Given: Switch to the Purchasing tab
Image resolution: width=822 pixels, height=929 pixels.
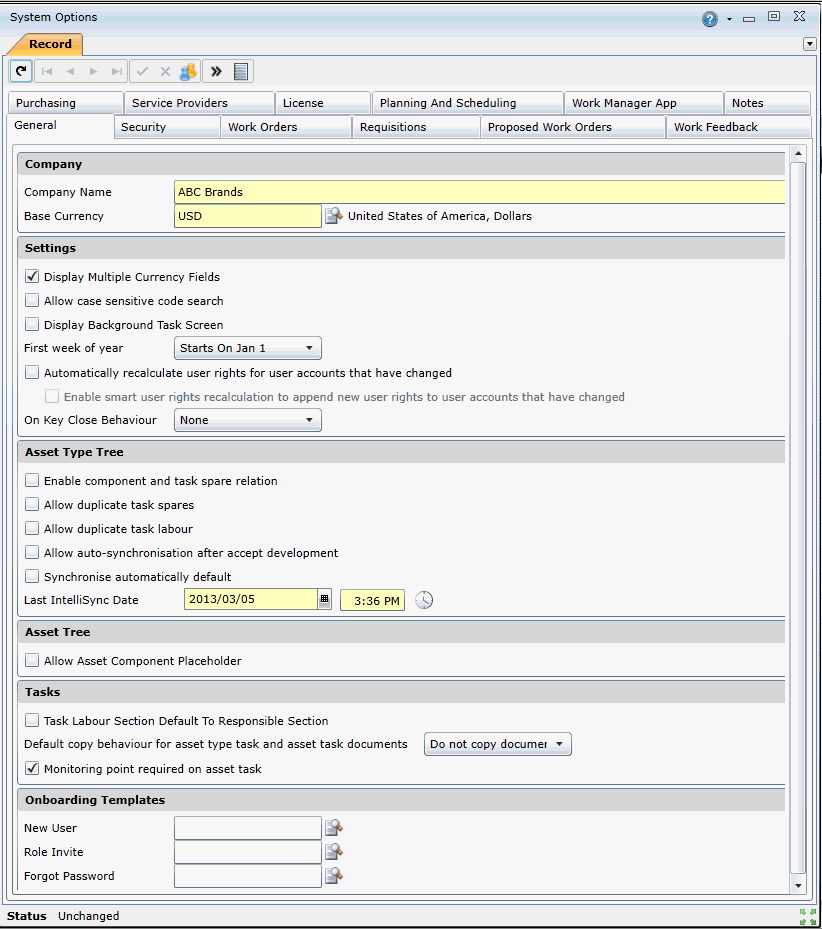Looking at the screenshot, I should tap(66, 103).
